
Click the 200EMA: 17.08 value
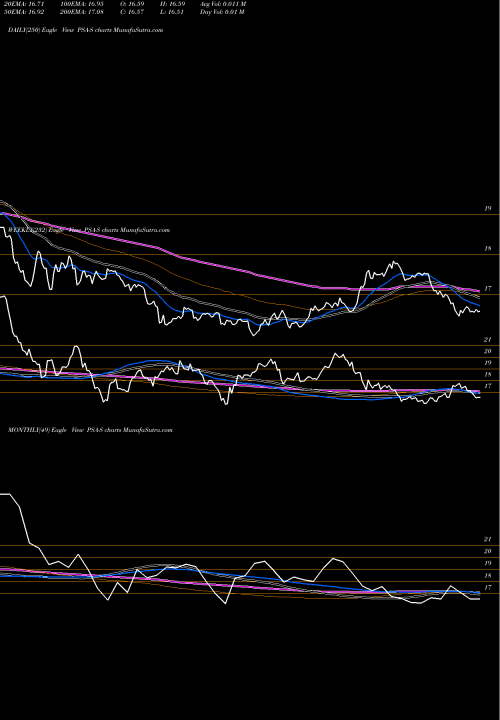[x=82, y=12]
